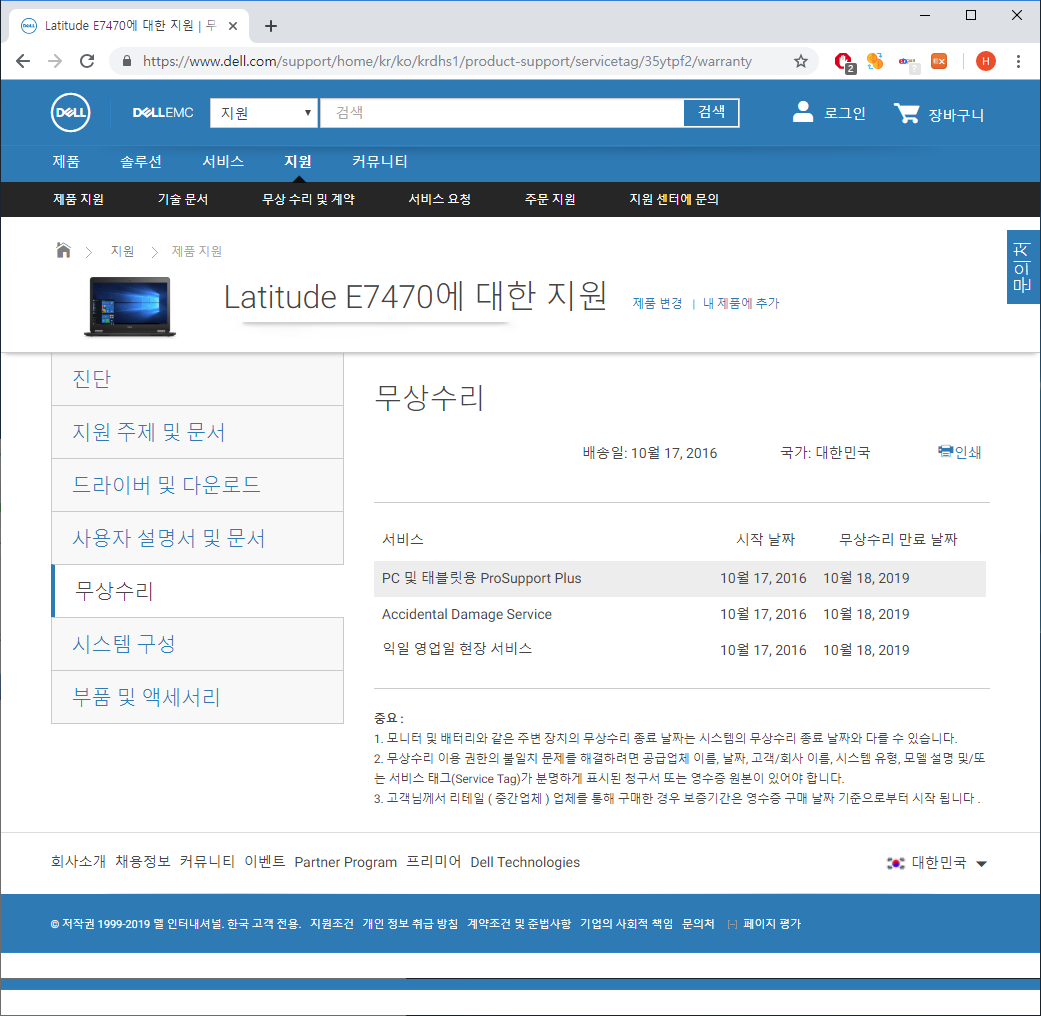This screenshot has width=1041, height=1016.
Task: Open the 지원 main menu
Action: pos(297,161)
